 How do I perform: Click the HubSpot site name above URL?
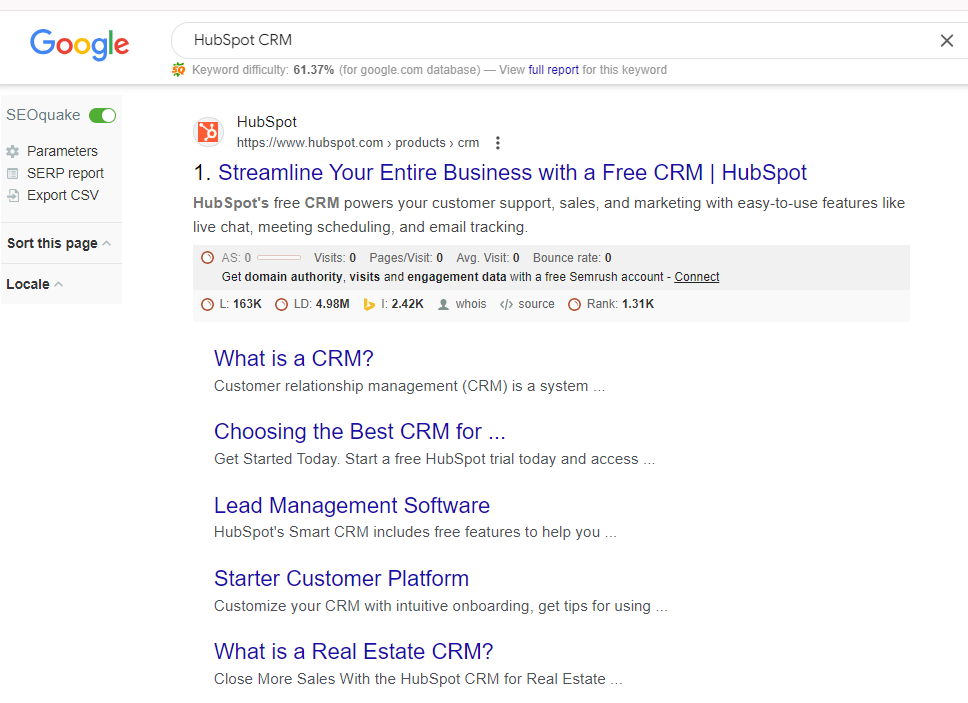(267, 122)
